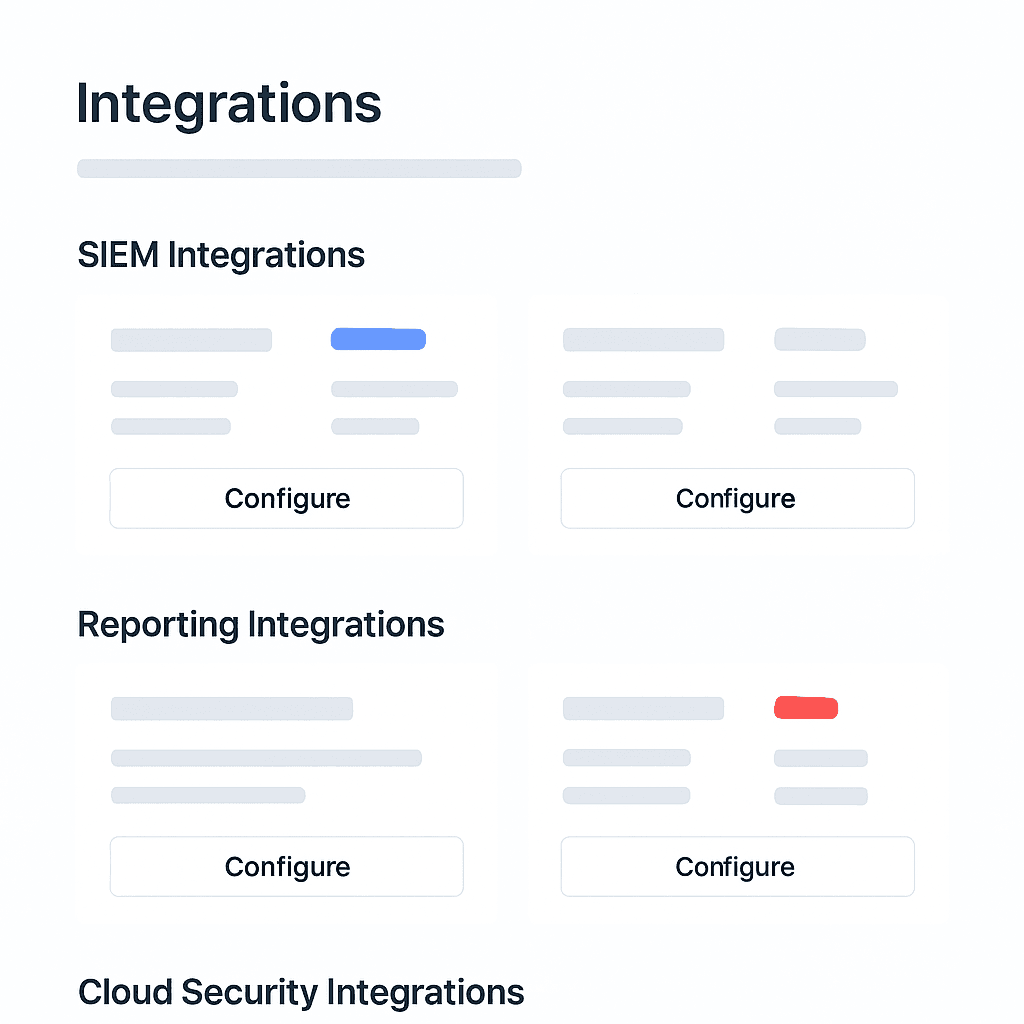Select the second SIEM integration card logo placeholder
The image size is (1024, 1024).
coord(643,340)
